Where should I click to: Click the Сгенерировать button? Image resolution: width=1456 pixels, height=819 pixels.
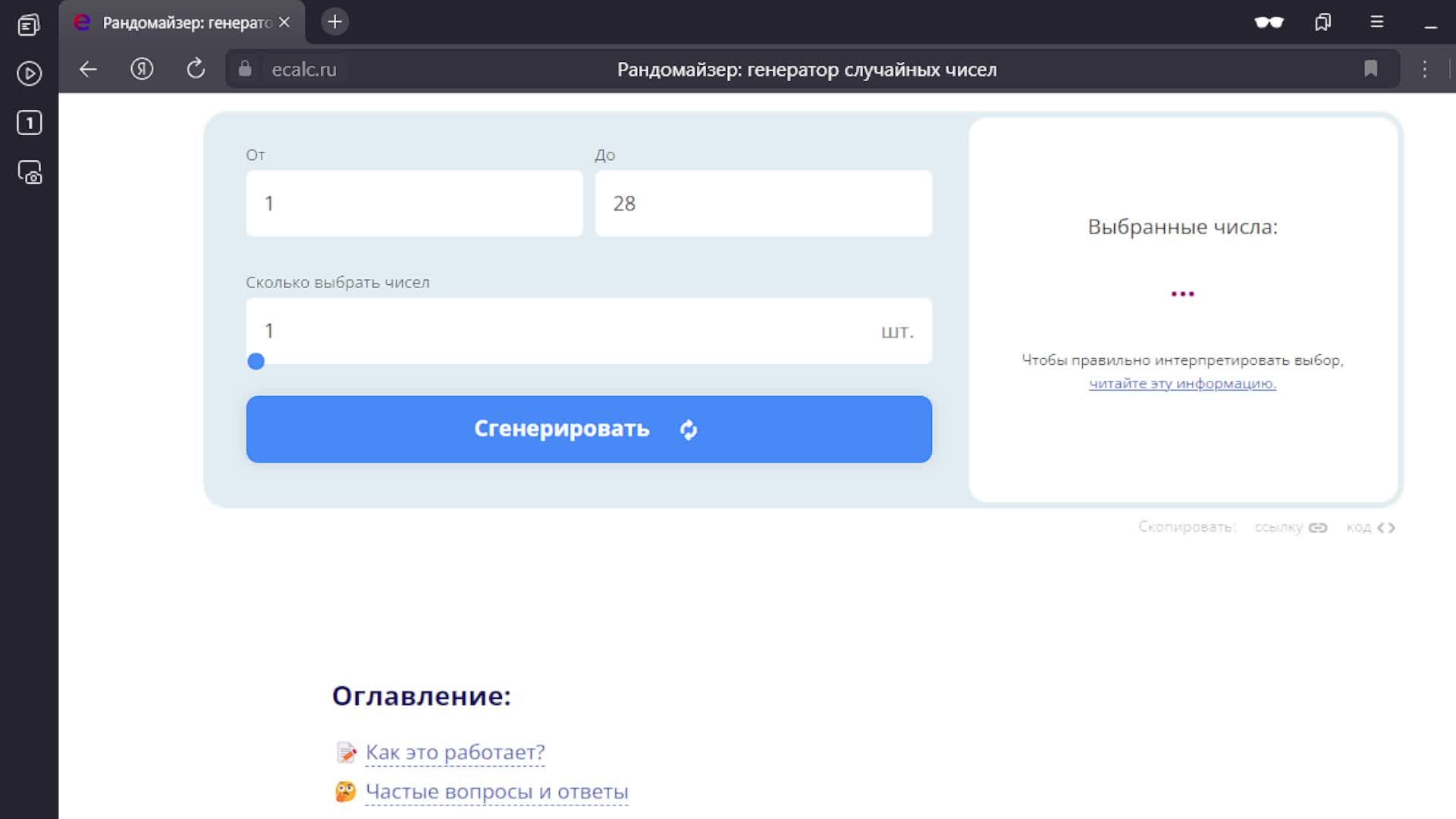tap(588, 429)
